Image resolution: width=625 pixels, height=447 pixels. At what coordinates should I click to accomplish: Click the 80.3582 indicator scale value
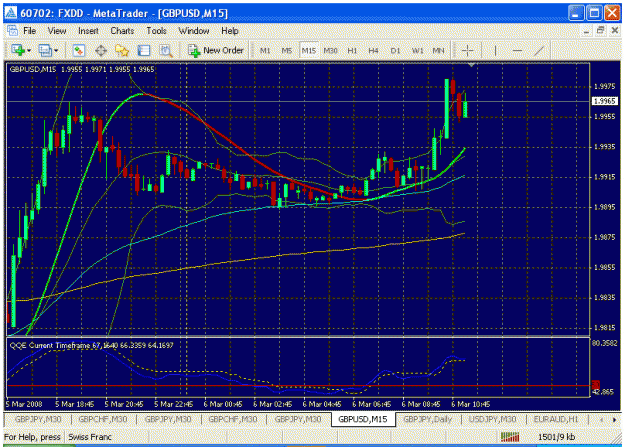[607, 343]
